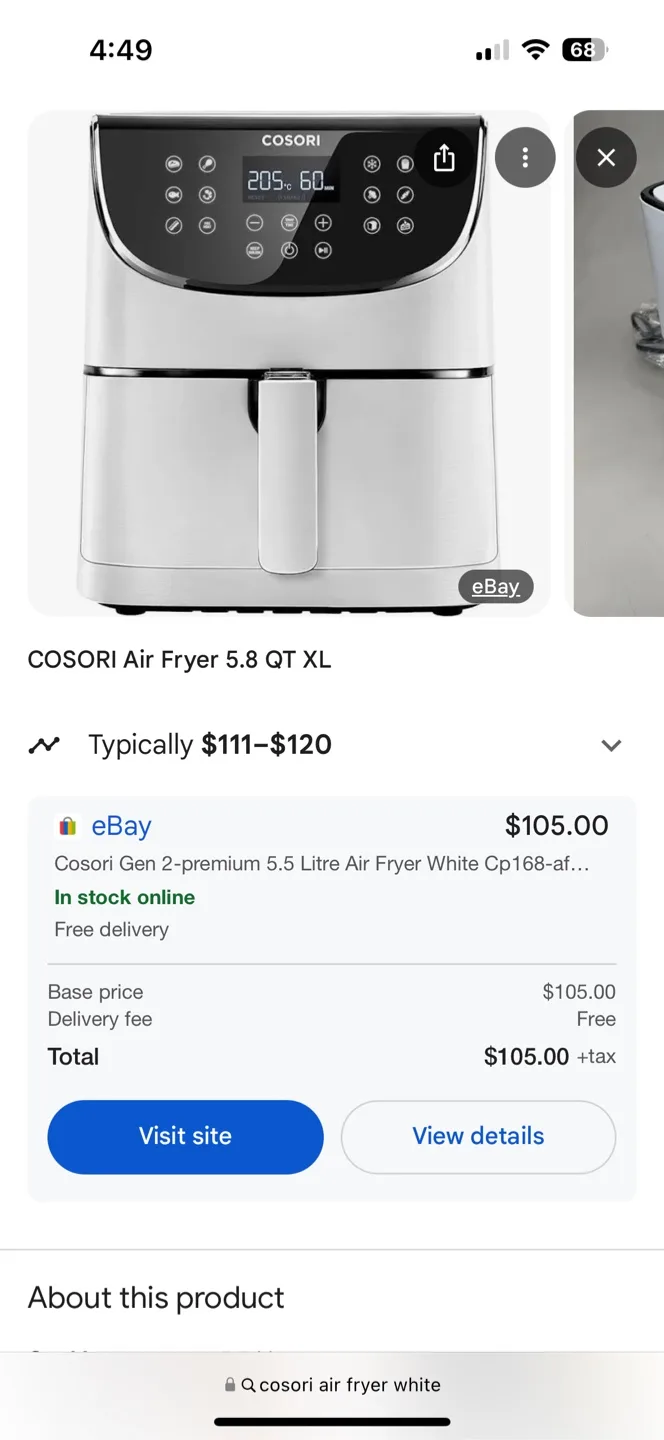Open the About this product section

pos(156,1297)
